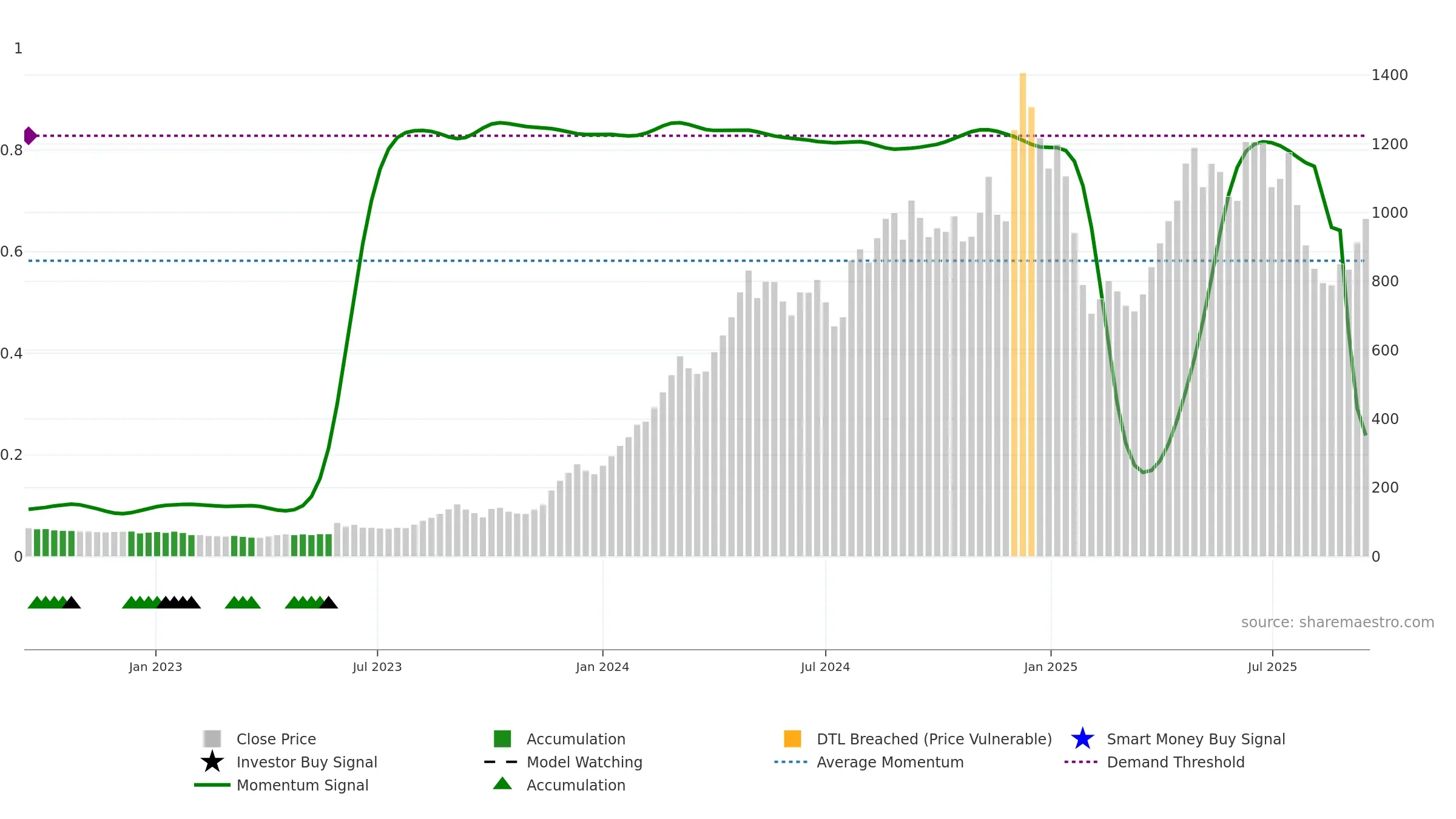
Task: Click the gray Close Price color swatch
Action: 212,739
